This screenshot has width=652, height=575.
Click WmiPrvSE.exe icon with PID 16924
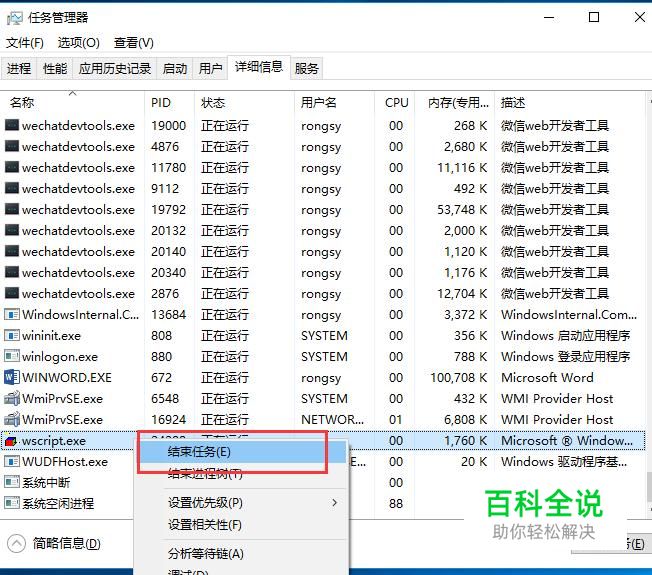12,419
